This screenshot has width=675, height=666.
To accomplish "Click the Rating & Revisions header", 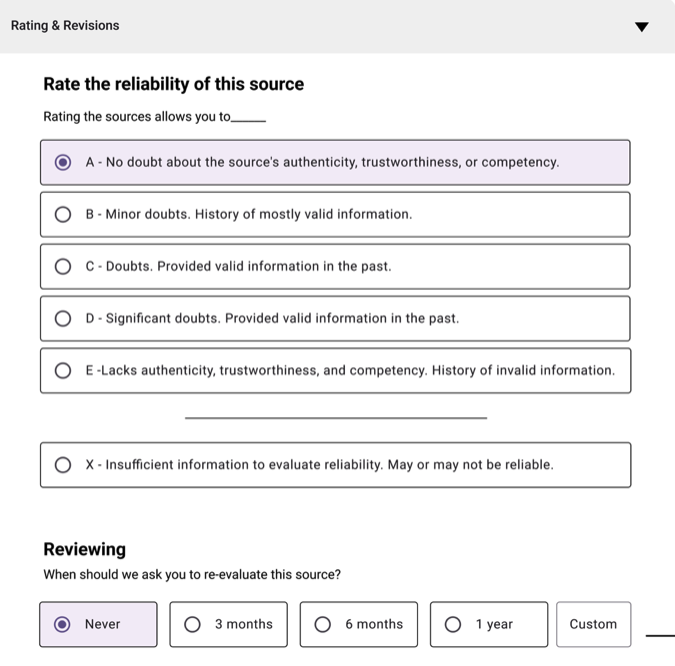I will tap(65, 26).
